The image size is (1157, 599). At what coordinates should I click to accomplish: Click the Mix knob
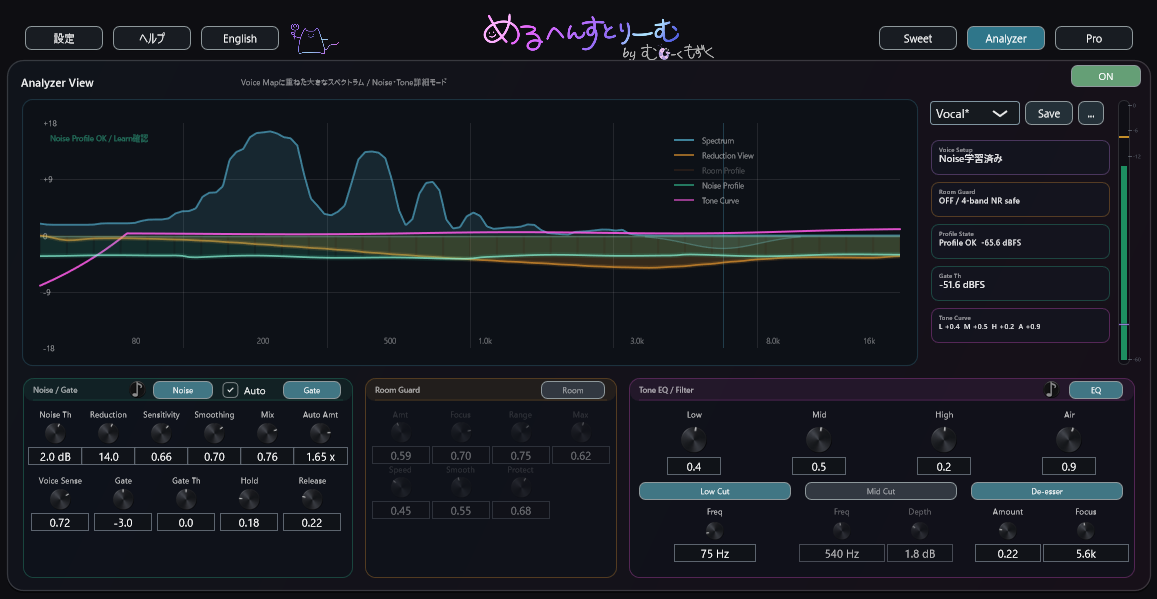267,432
